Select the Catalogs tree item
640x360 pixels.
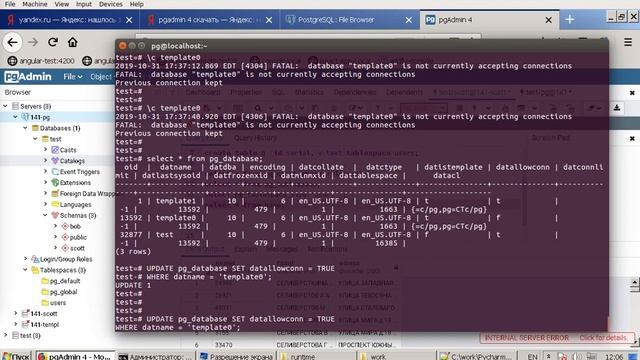(x=72, y=161)
